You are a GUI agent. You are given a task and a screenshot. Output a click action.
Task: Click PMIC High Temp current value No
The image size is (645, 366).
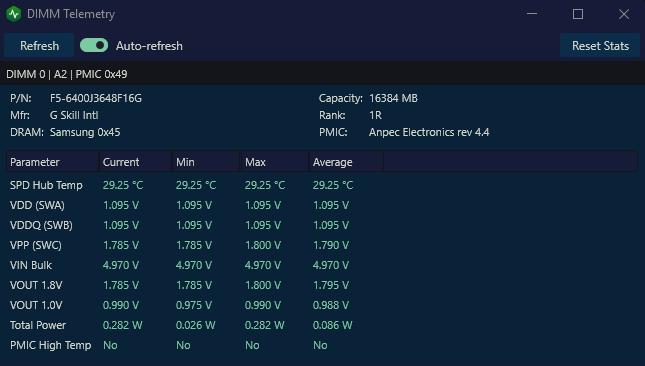pos(110,345)
